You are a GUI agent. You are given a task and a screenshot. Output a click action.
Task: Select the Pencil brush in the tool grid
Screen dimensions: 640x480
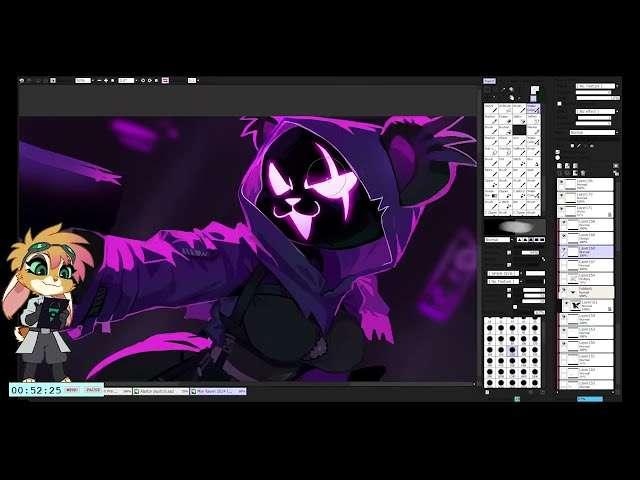click(x=491, y=109)
